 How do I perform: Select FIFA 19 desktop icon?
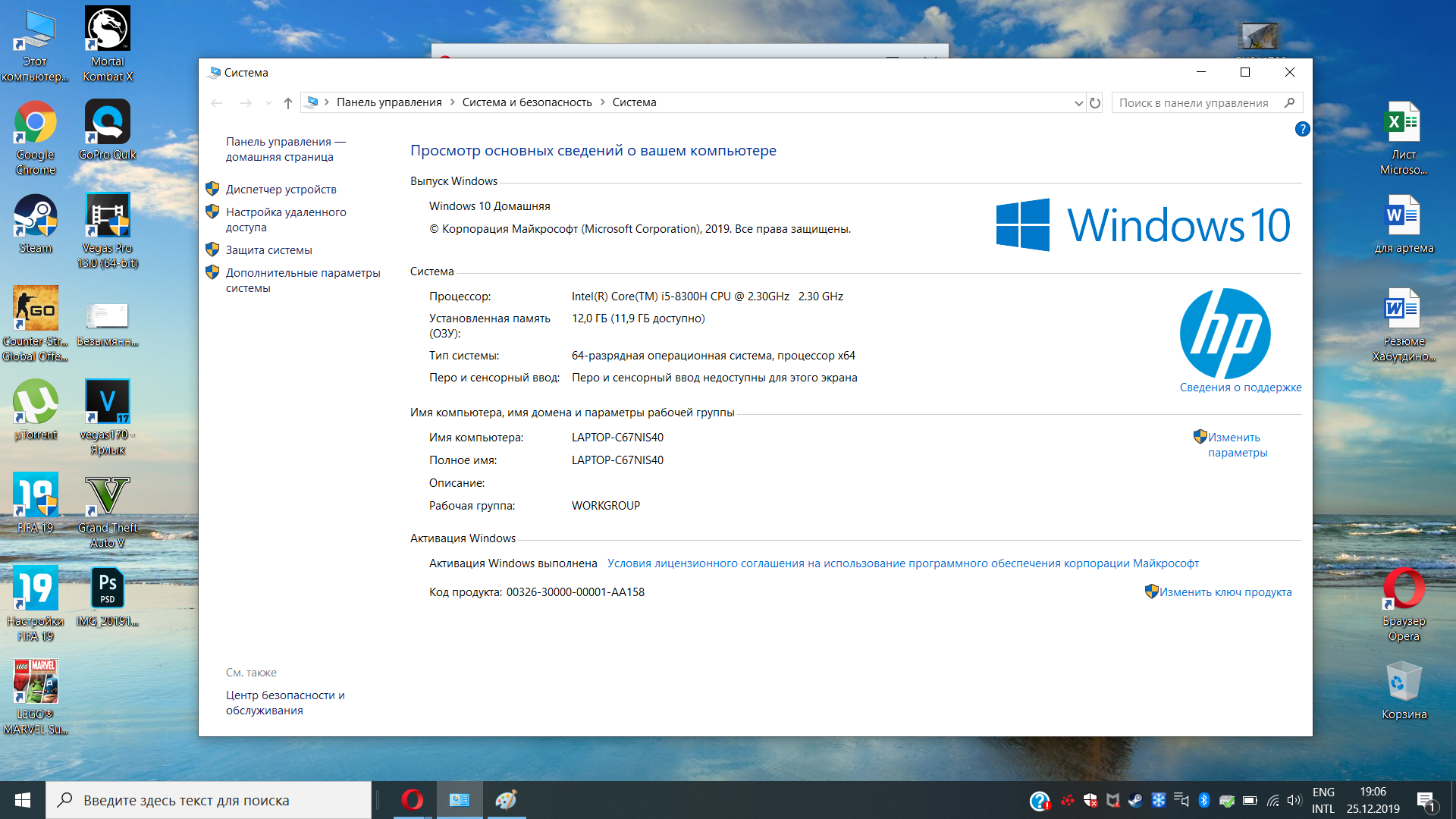35,504
